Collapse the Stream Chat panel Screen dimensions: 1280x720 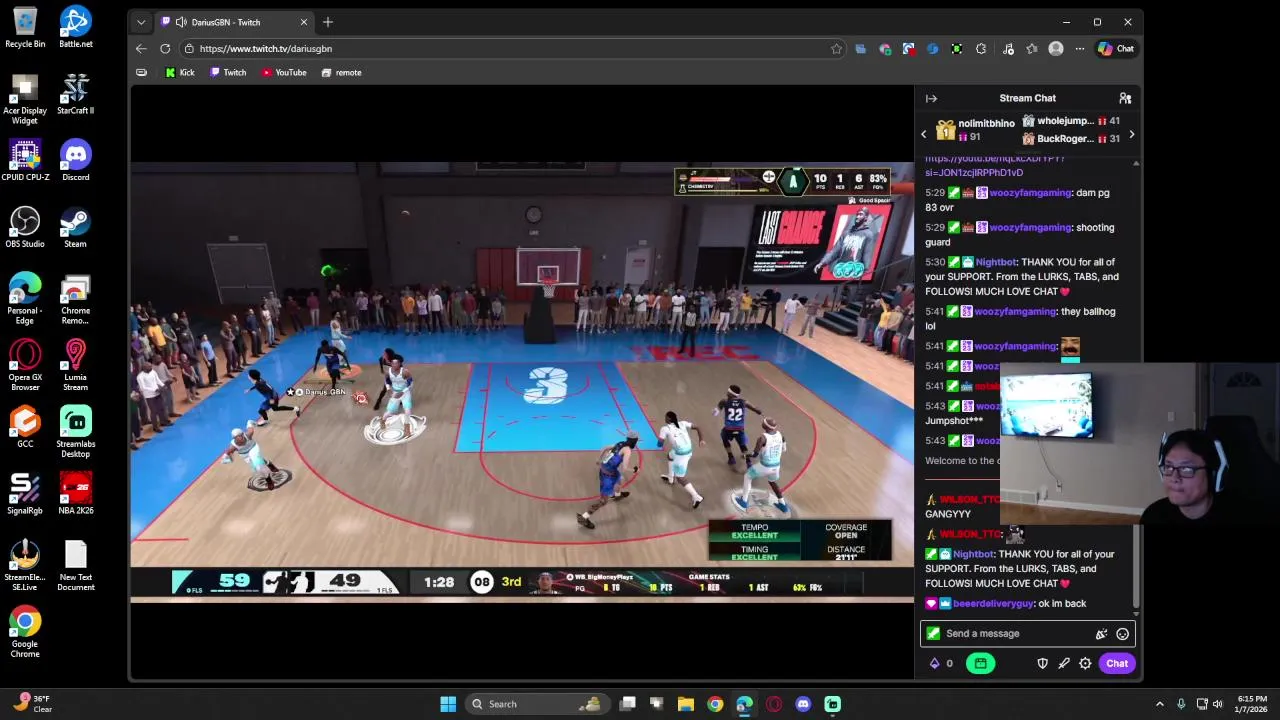coord(931,98)
